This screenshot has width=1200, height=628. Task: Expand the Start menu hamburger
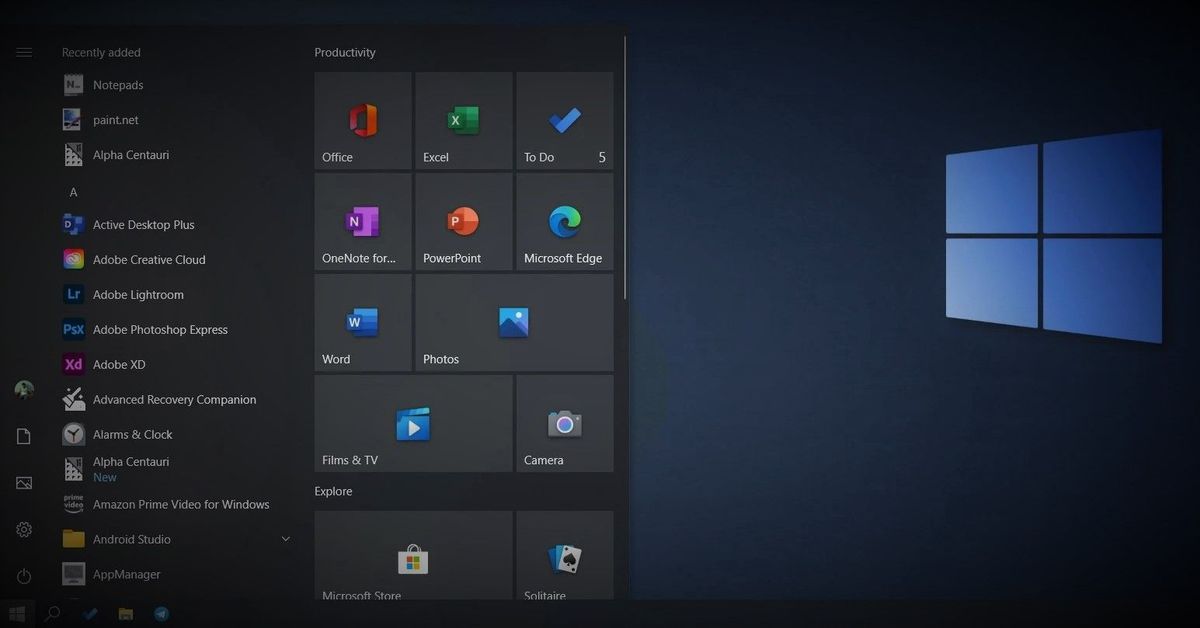pos(24,53)
